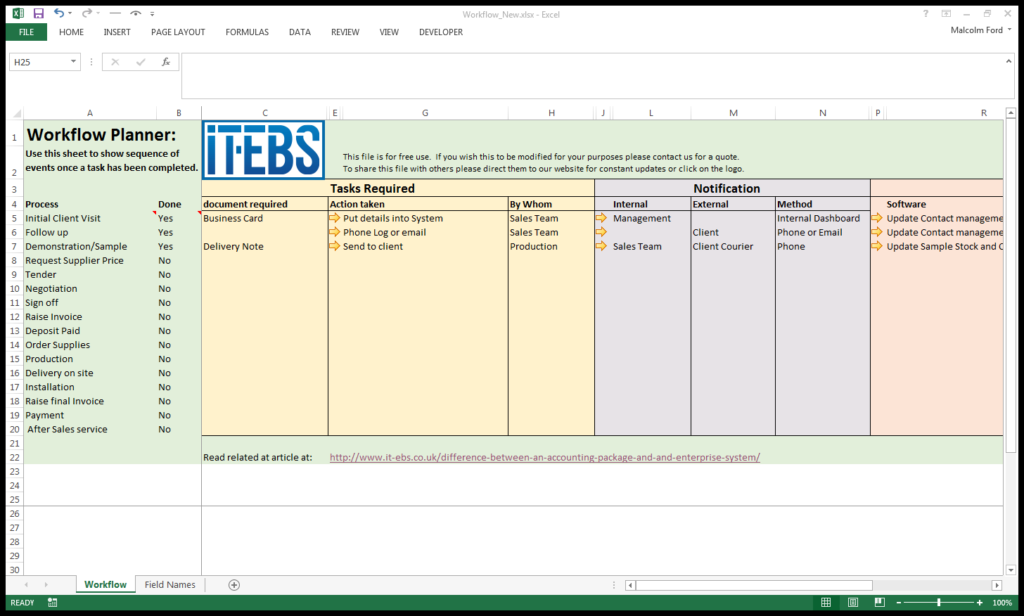1024x616 pixels.
Task: Switch to Page Break Preview icon
Action: click(880, 602)
